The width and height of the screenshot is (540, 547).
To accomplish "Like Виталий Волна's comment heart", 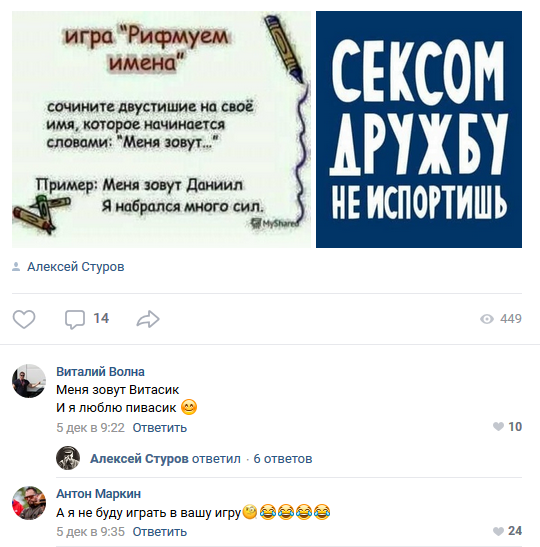I will tap(498, 426).
